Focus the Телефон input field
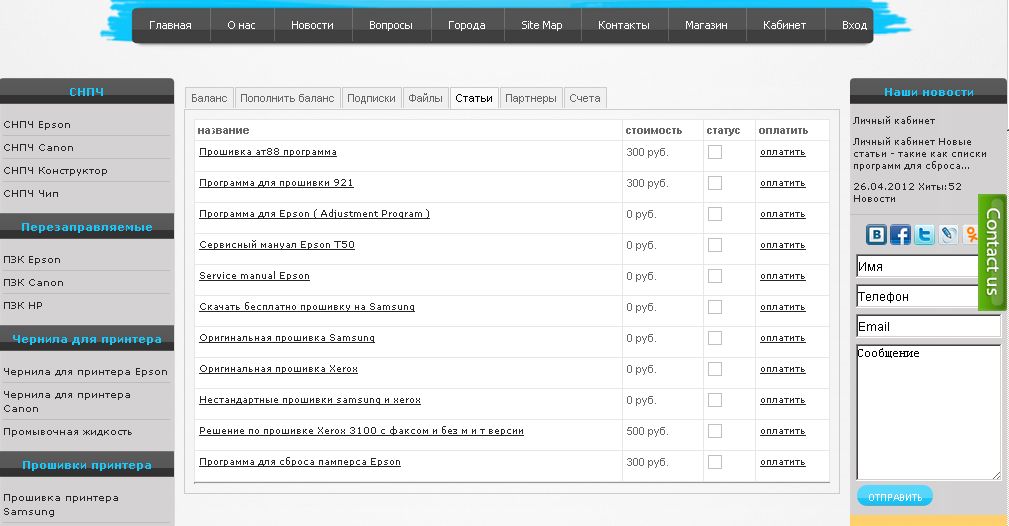Image resolution: width=1009 pixels, height=526 pixels. coord(918,296)
